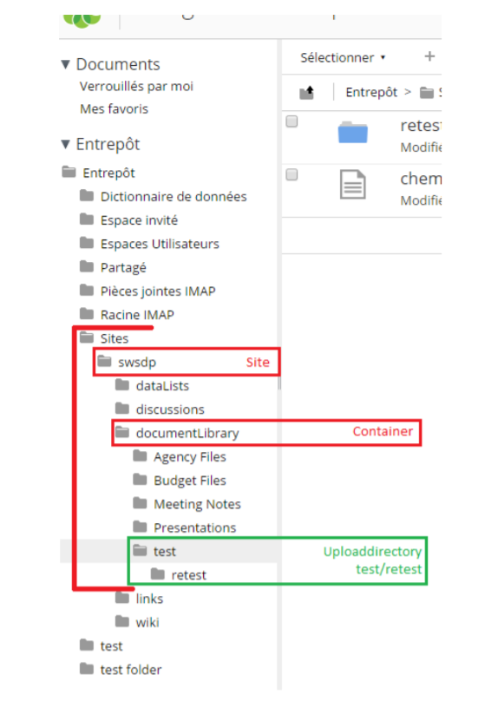Click the breadcrumb folder icon after Entrepôt
Image resolution: width=491 pixels, height=707 pixels.
tap(427, 93)
